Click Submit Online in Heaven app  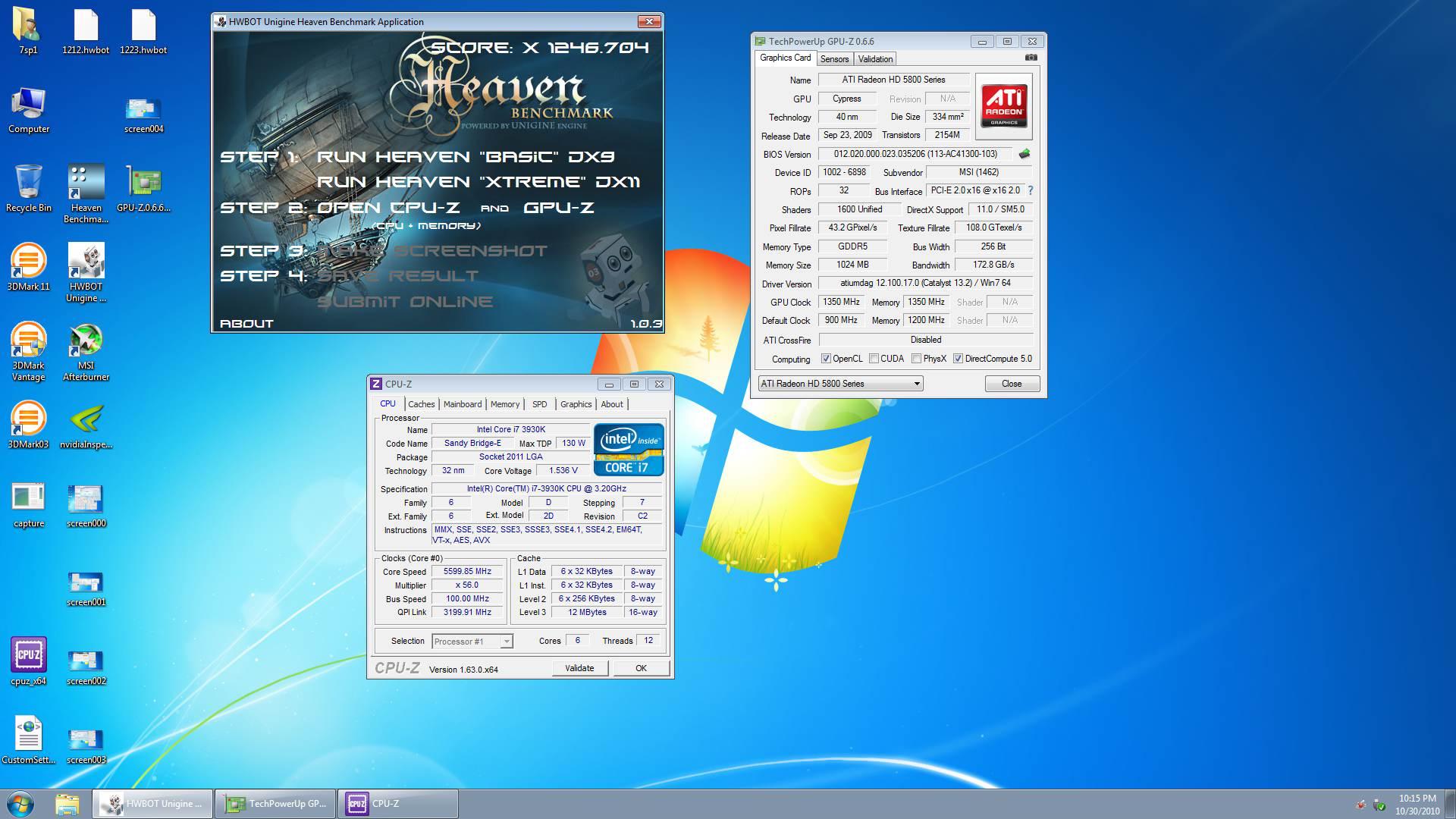405,302
